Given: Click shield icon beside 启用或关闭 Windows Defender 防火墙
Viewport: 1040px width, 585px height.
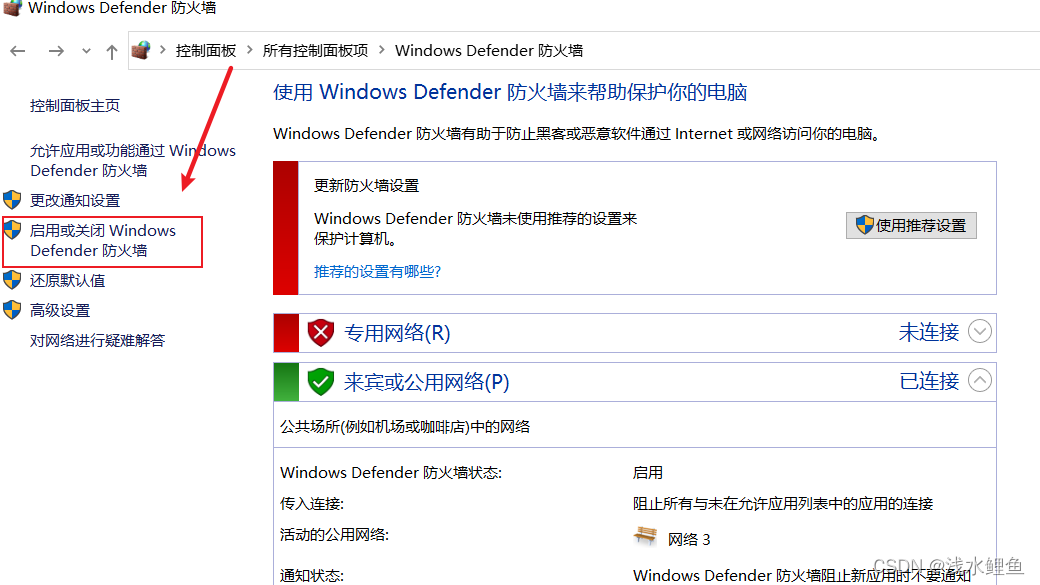Looking at the screenshot, I should point(13,230).
